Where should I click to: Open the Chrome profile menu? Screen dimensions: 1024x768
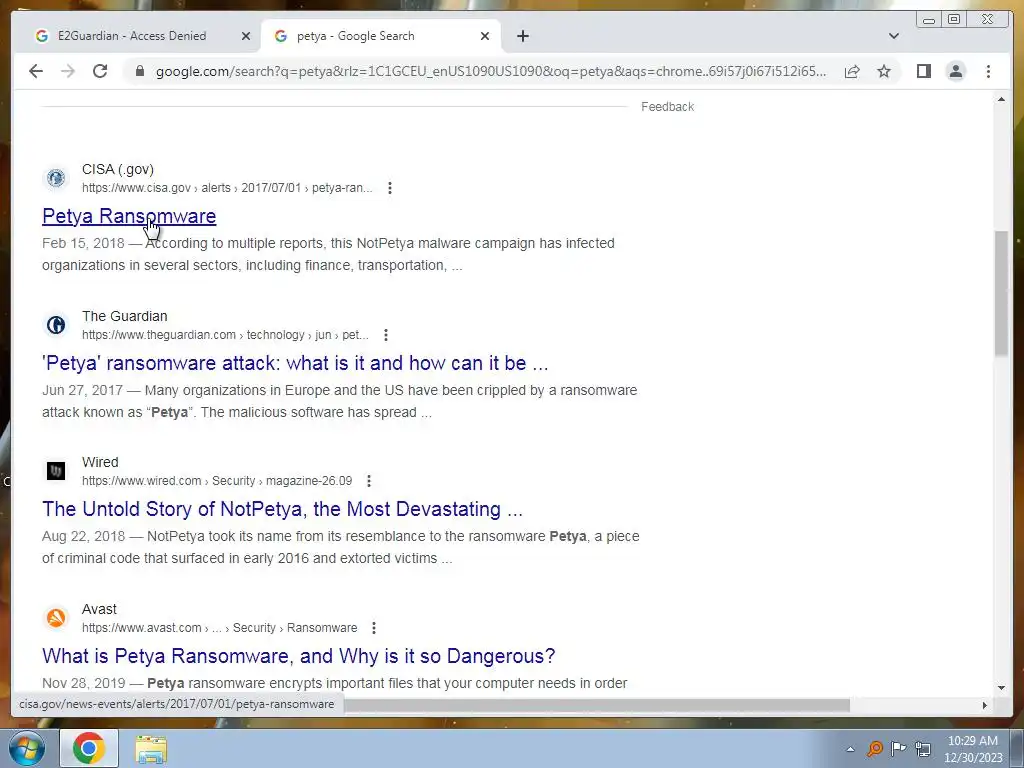pyautogui.click(x=955, y=71)
